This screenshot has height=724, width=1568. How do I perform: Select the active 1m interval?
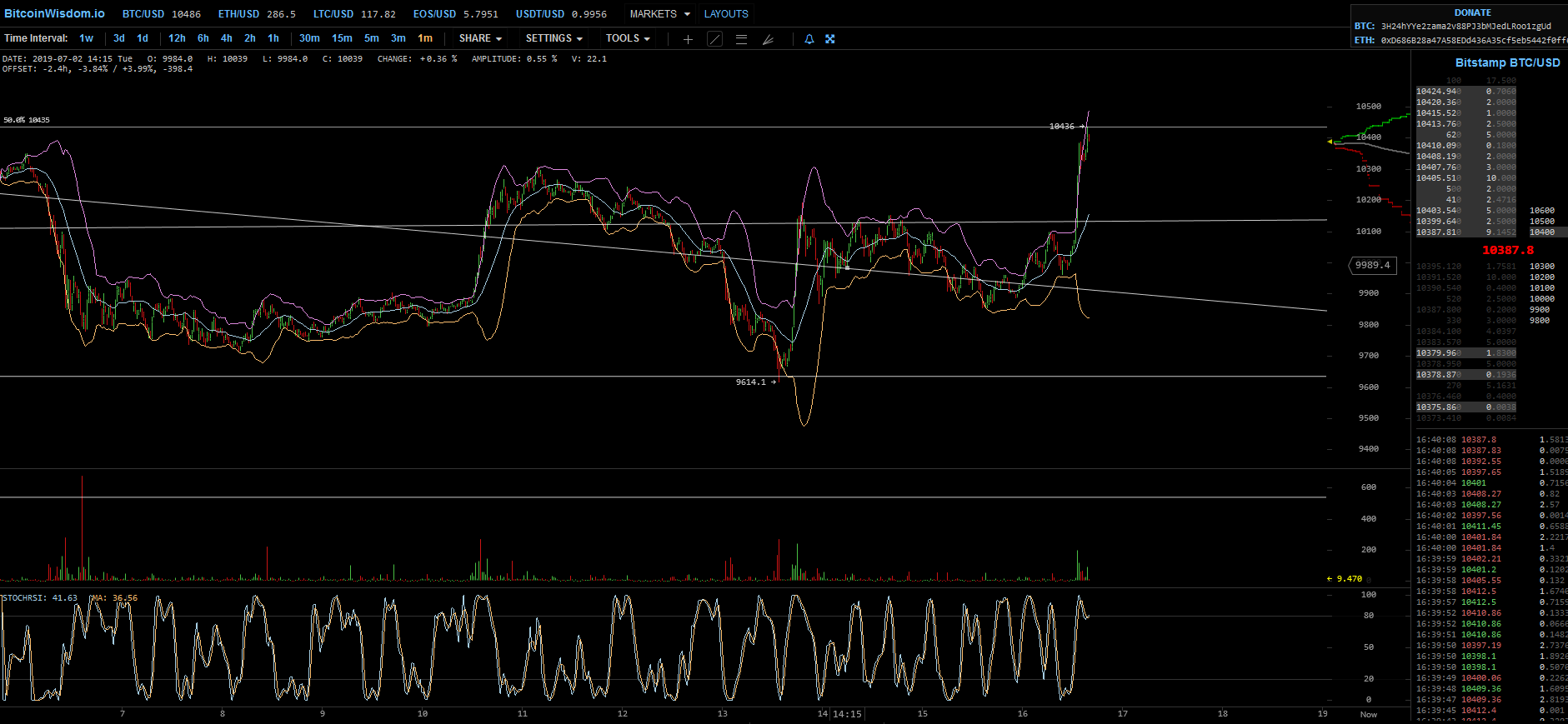[425, 38]
